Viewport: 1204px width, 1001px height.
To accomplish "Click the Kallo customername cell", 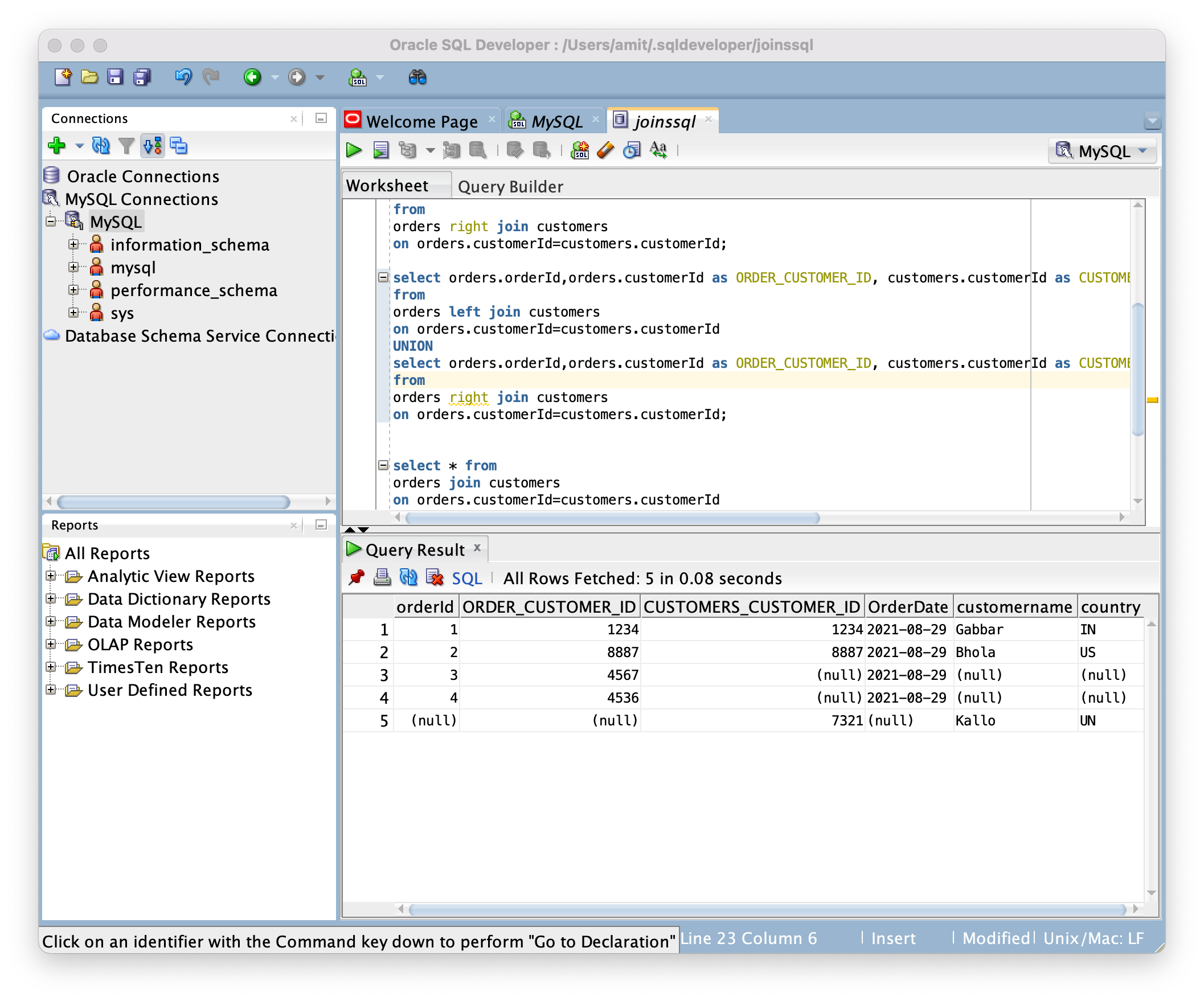I will [1014, 721].
